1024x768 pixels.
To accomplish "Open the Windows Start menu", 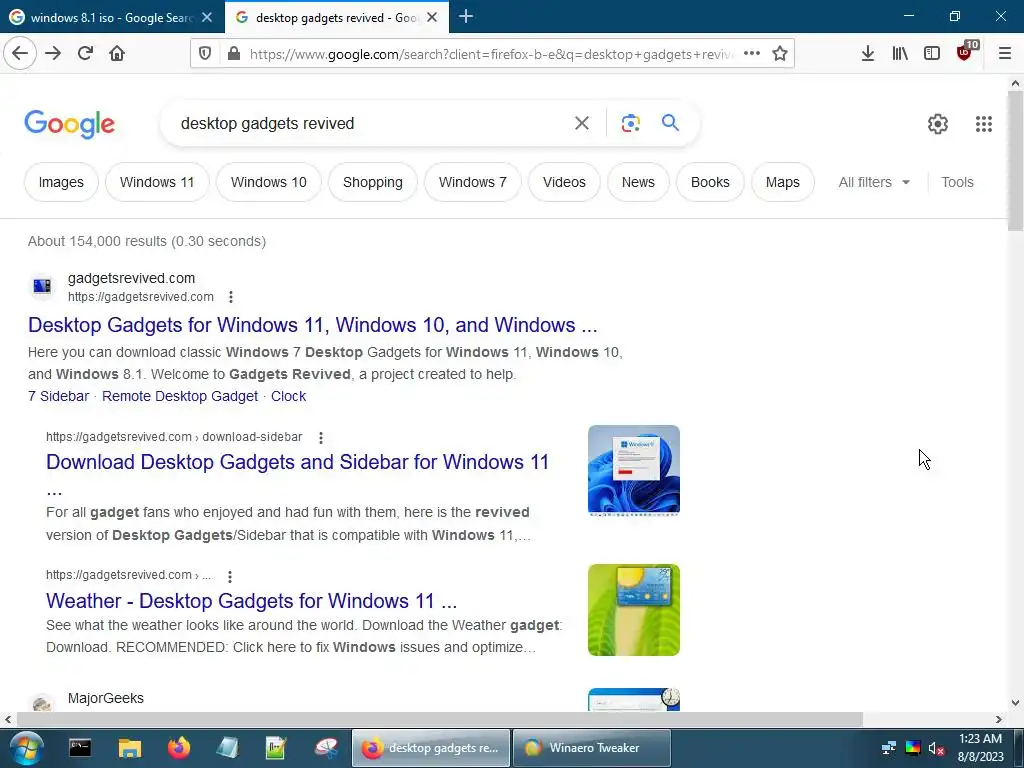I will pos(26,748).
